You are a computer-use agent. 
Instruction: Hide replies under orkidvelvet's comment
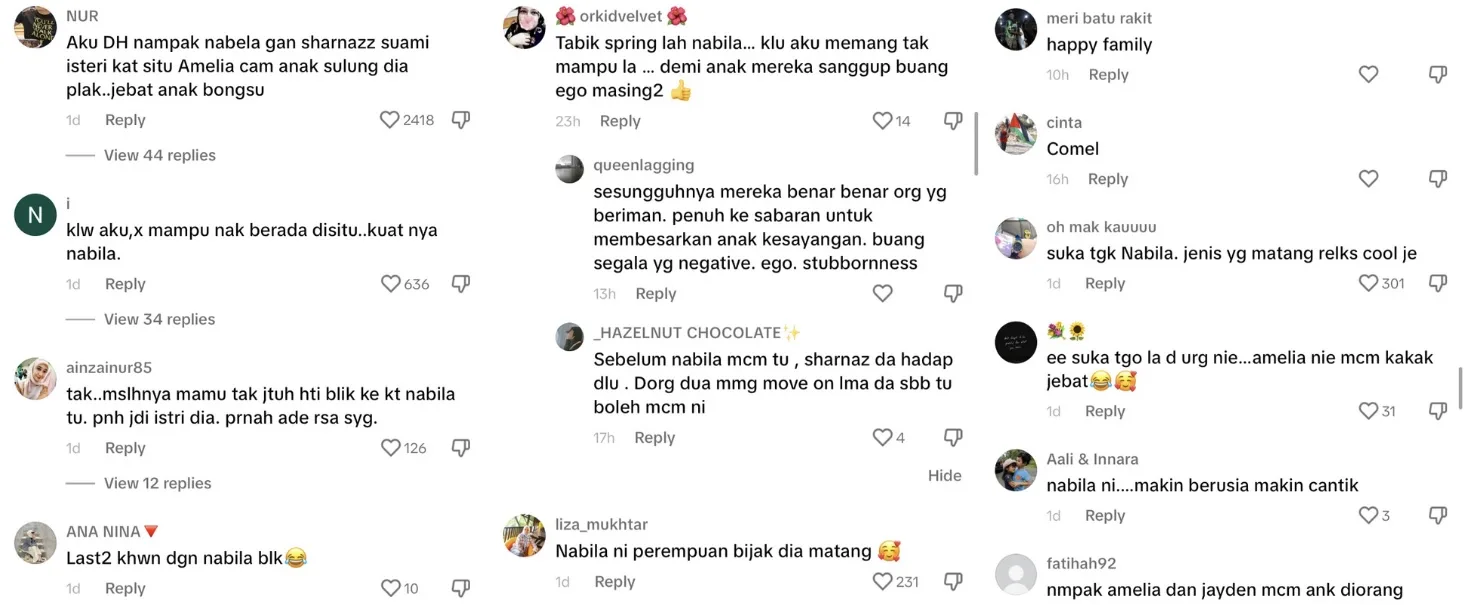click(945, 476)
